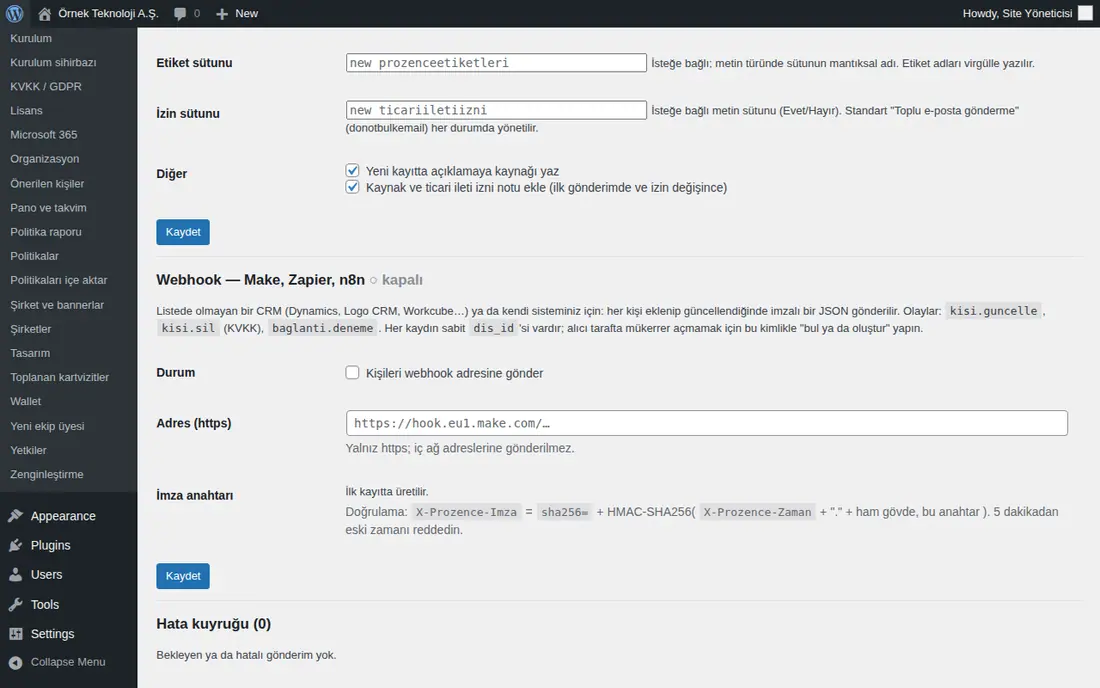The height and width of the screenshot is (688, 1100).
Task: Click the Users person icon
Action: pos(15,574)
